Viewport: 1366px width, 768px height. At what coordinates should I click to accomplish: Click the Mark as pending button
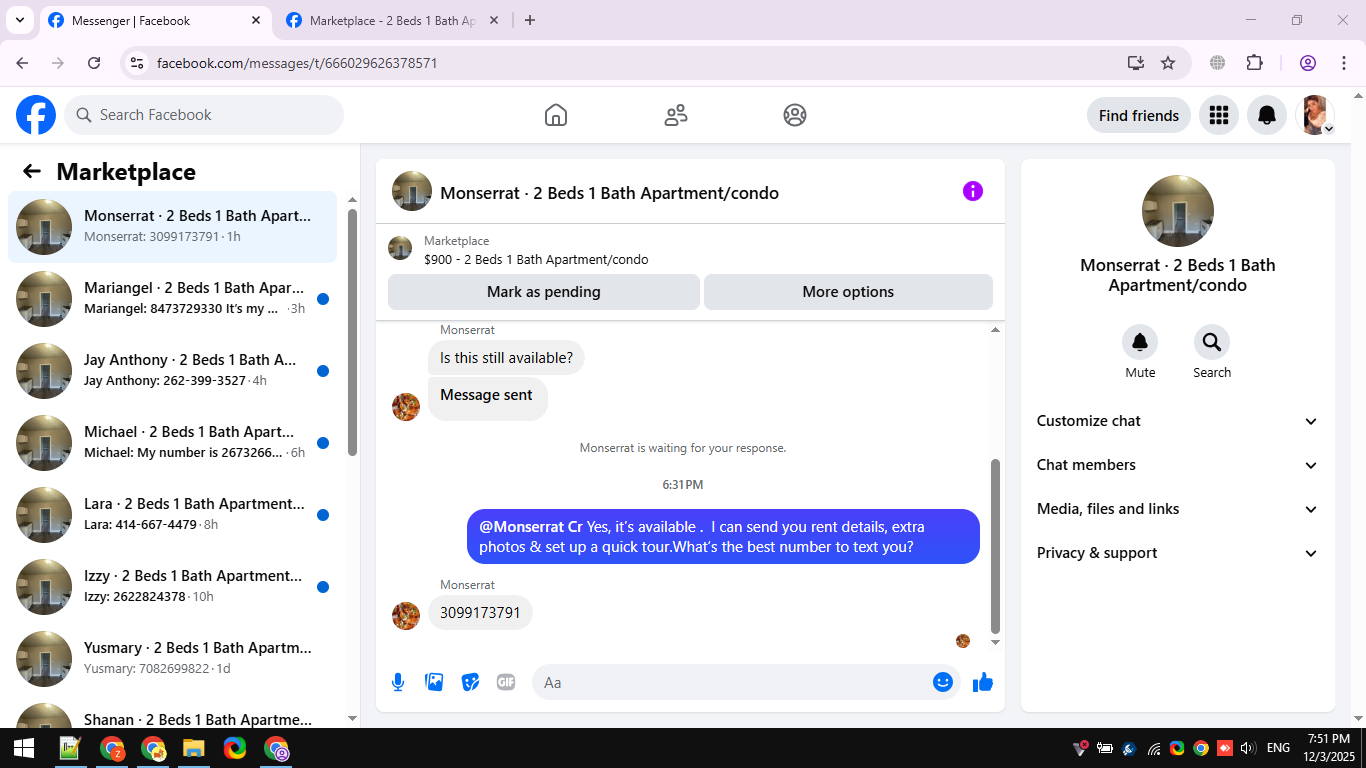click(x=544, y=292)
